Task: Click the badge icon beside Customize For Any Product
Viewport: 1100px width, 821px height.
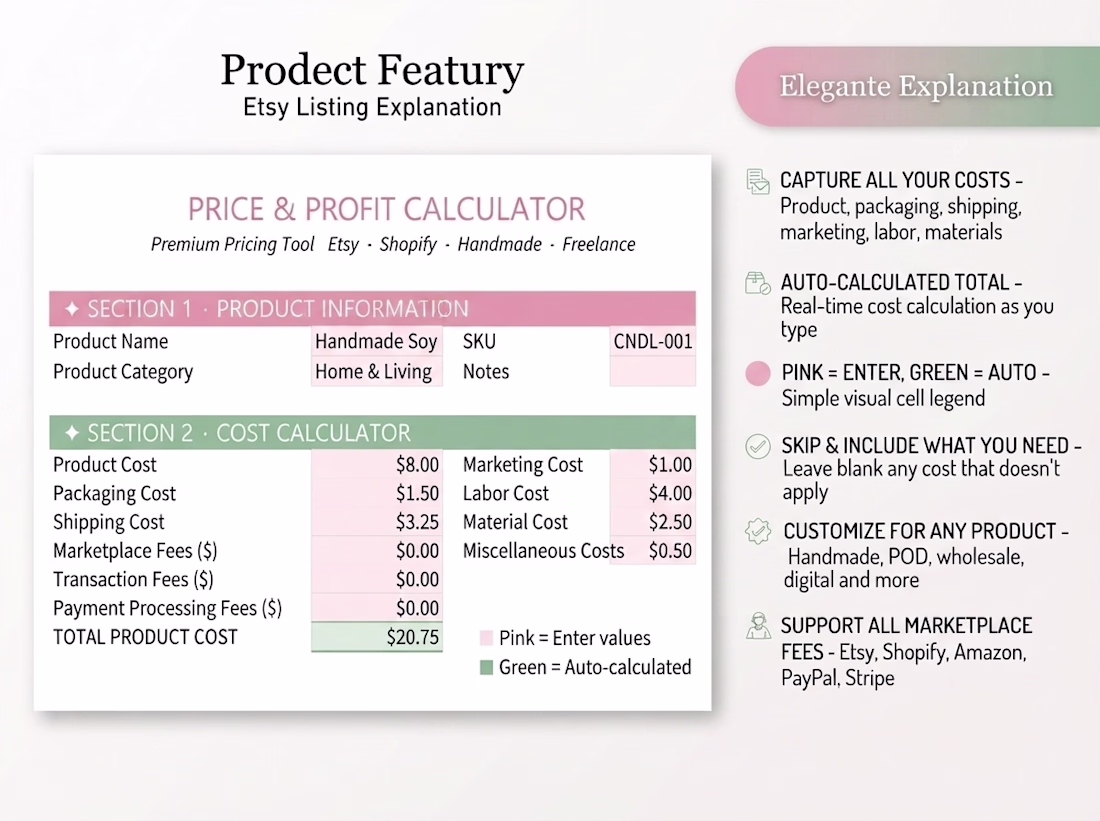Action: tap(758, 531)
